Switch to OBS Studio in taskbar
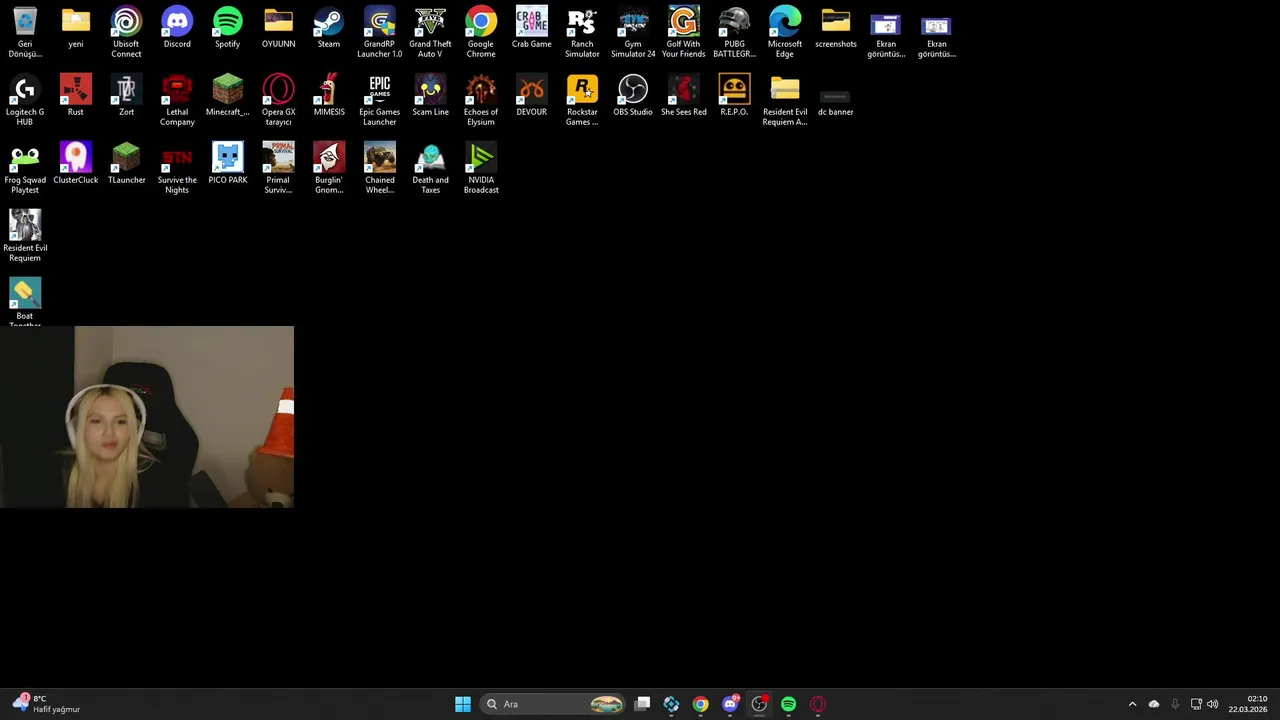1280x720 pixels. [759, 704]
